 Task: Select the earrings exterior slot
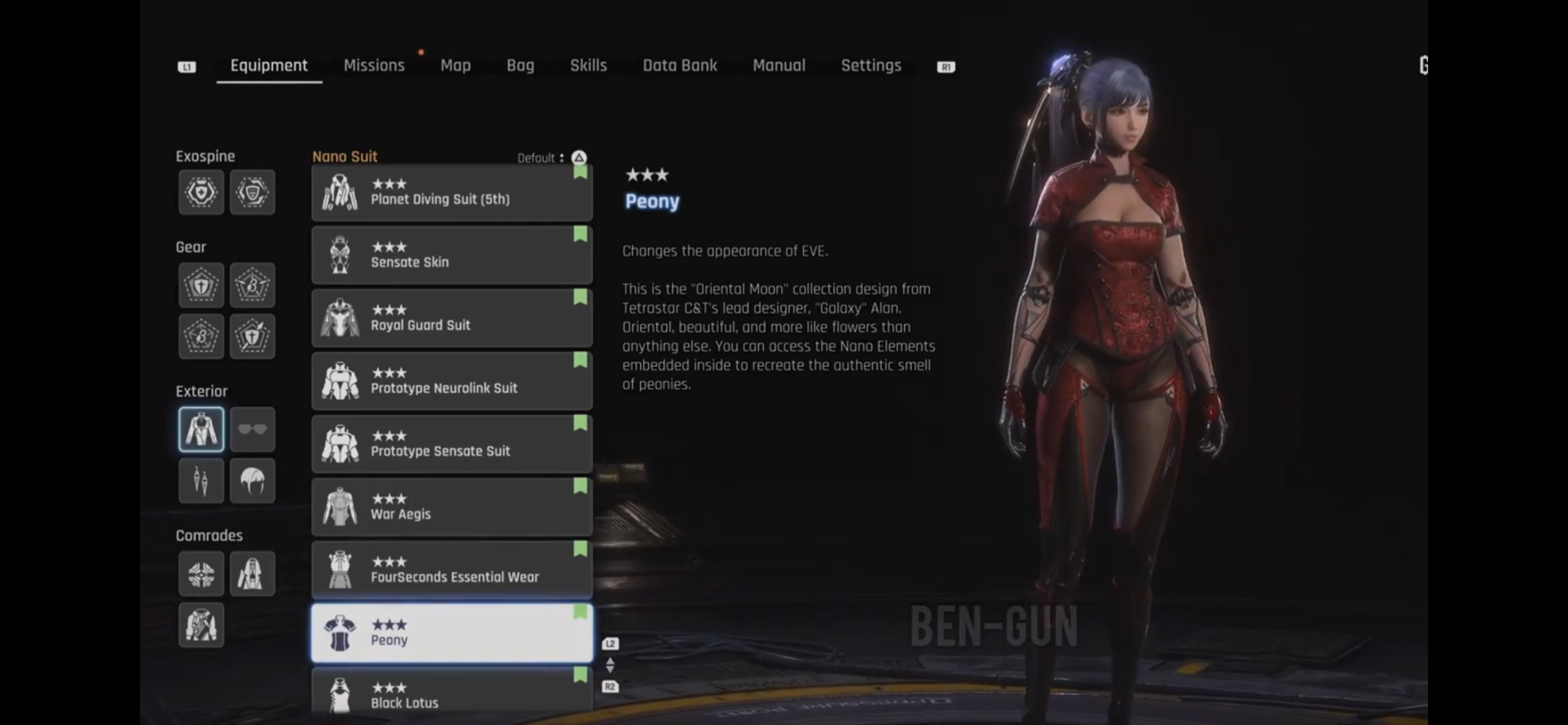point(201,481)
